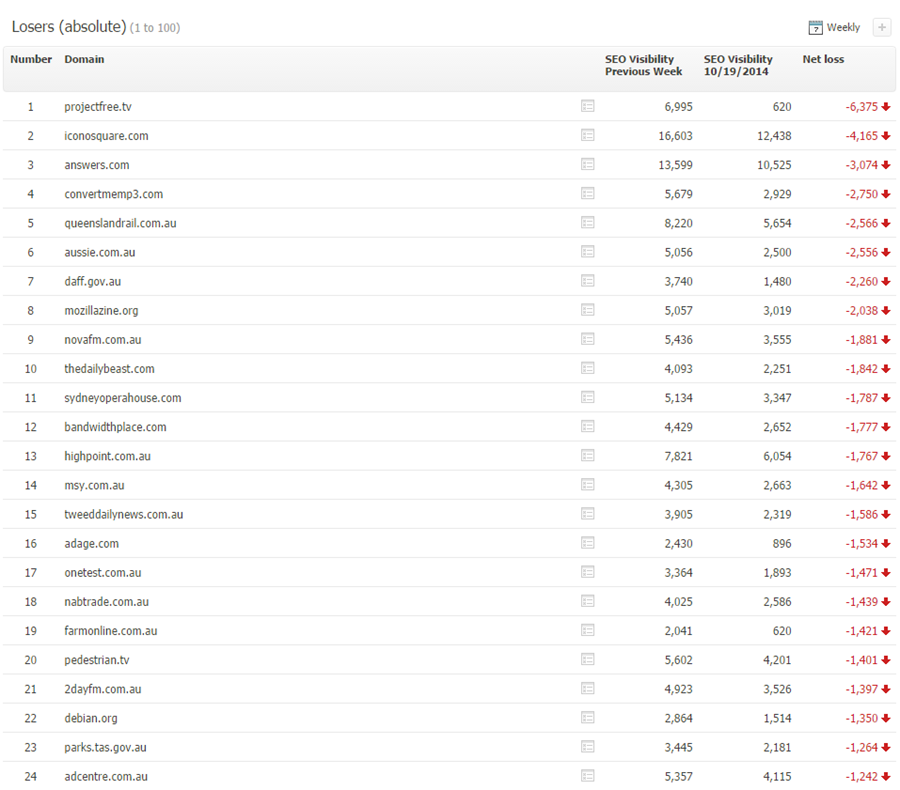The width and height of the screenshot is (900, 790).
Task: Open the details icon beside answers.com
Action: point(588,164)
